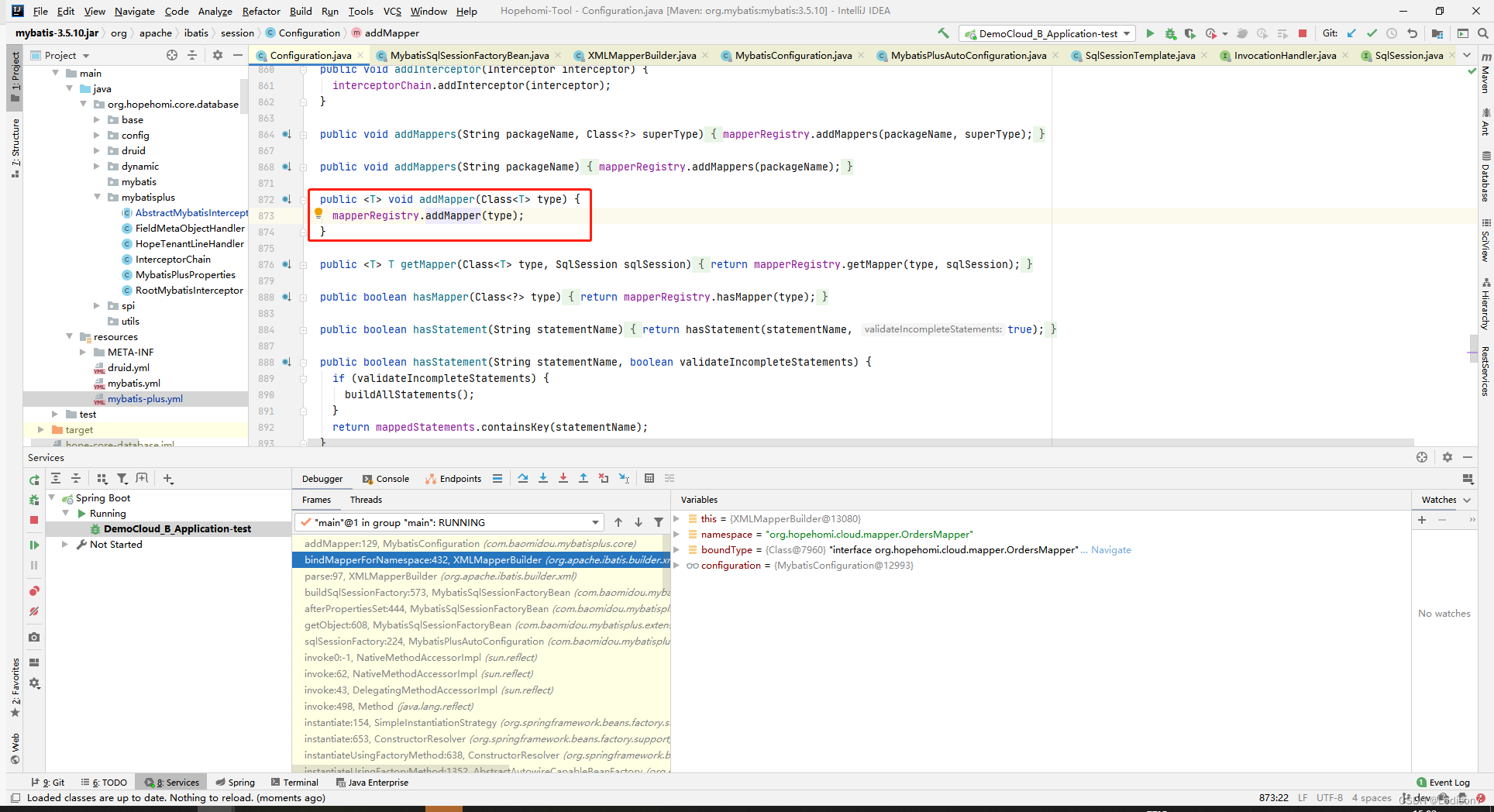Expand the boundType variable

676,549
